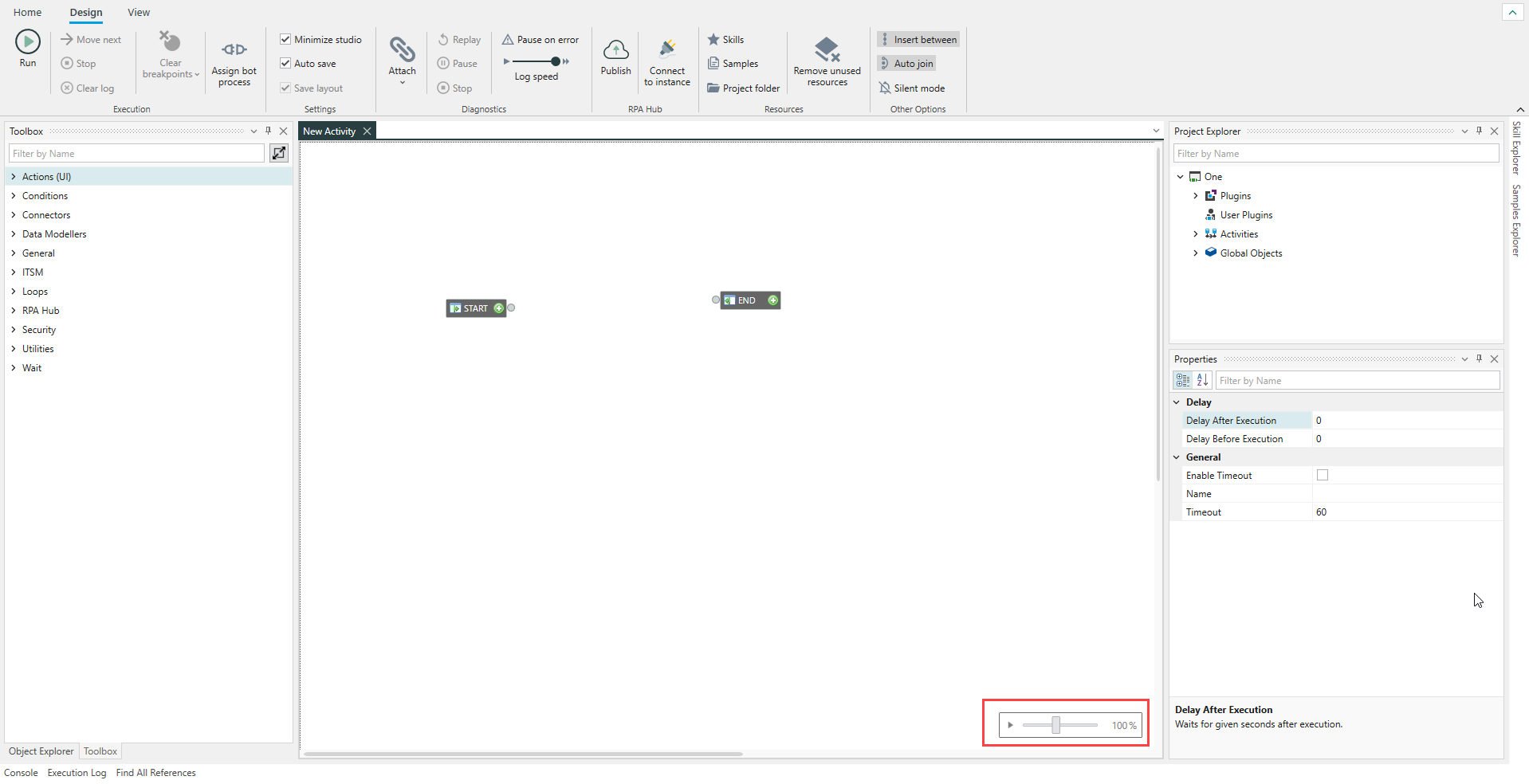Pin the Toolbox panel
Viewport: 1529px width, 784px height.
point(269,131)
